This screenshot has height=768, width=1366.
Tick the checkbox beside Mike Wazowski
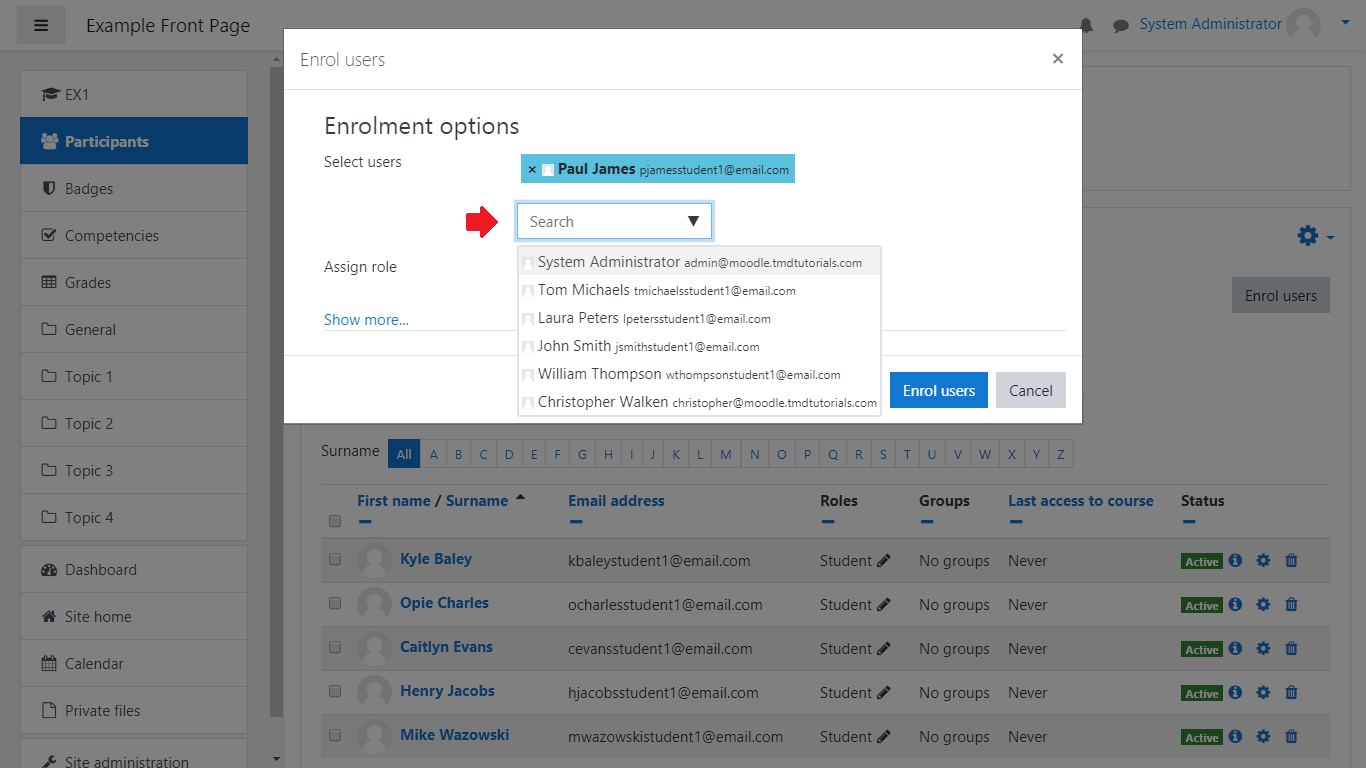335,736
